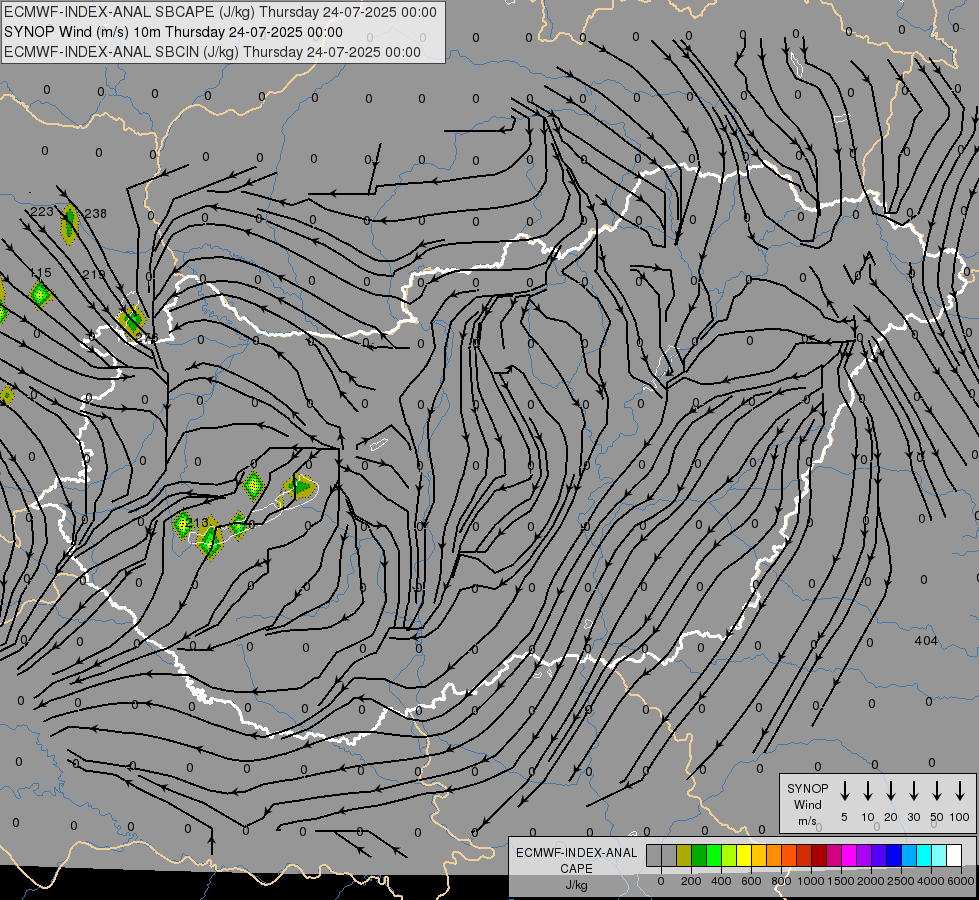Screen dimensions: 979x900
Task: Click the SYNOP Wind m/s legend label
Action: tap(807, 804)
